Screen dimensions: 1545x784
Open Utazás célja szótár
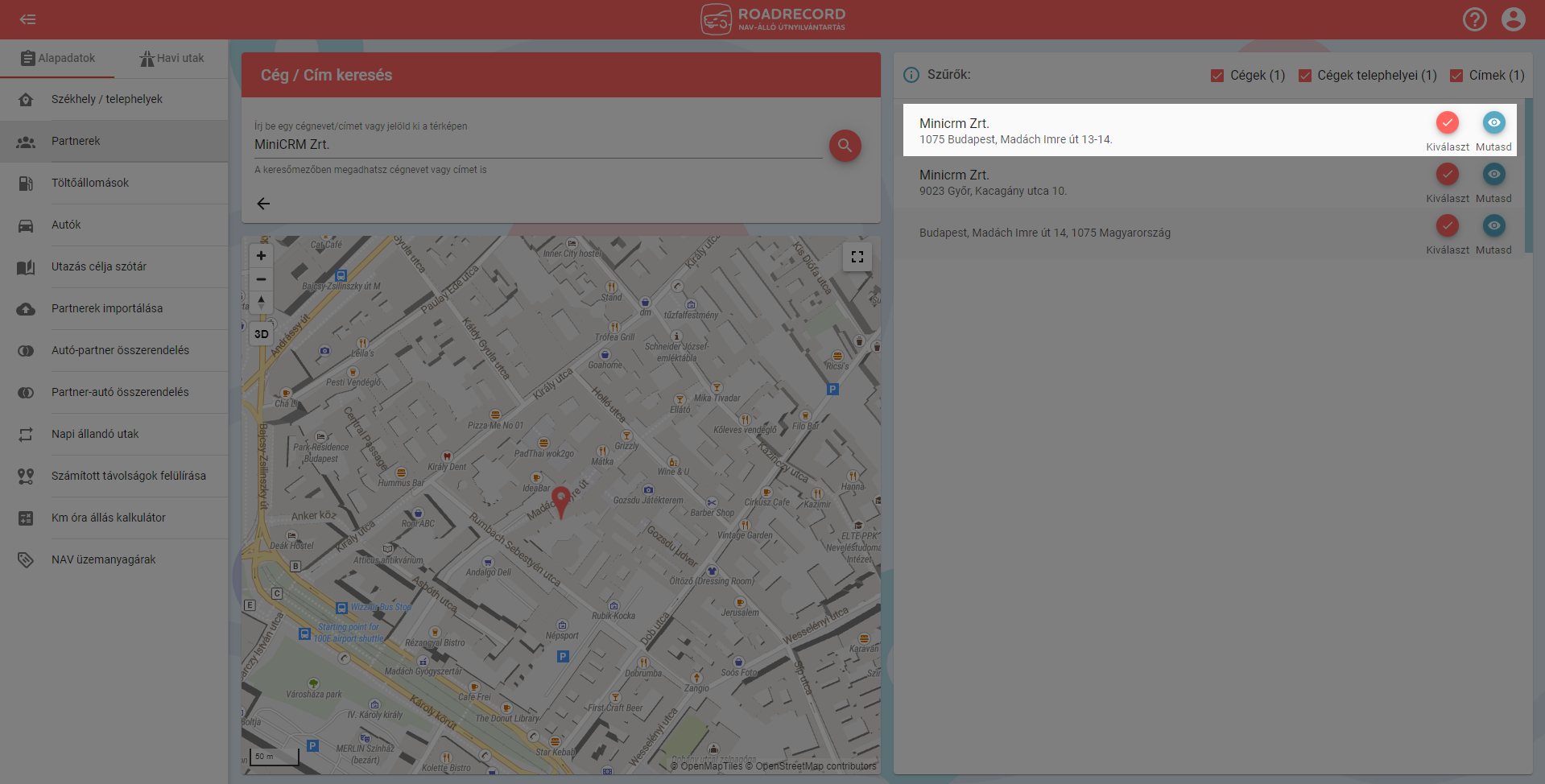(x=114, y=266)
